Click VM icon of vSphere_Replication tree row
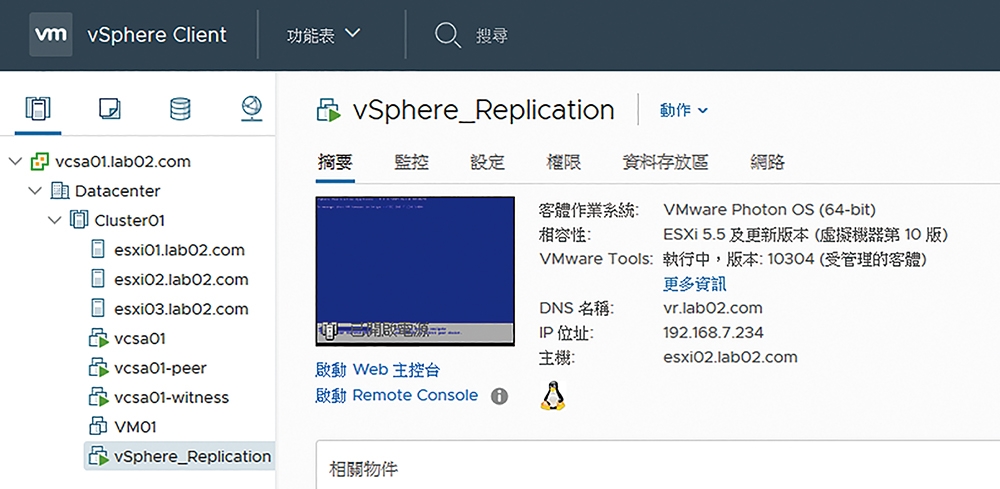Image resolution: width=1000 pixels, height=489 pixels. point(99,456)
